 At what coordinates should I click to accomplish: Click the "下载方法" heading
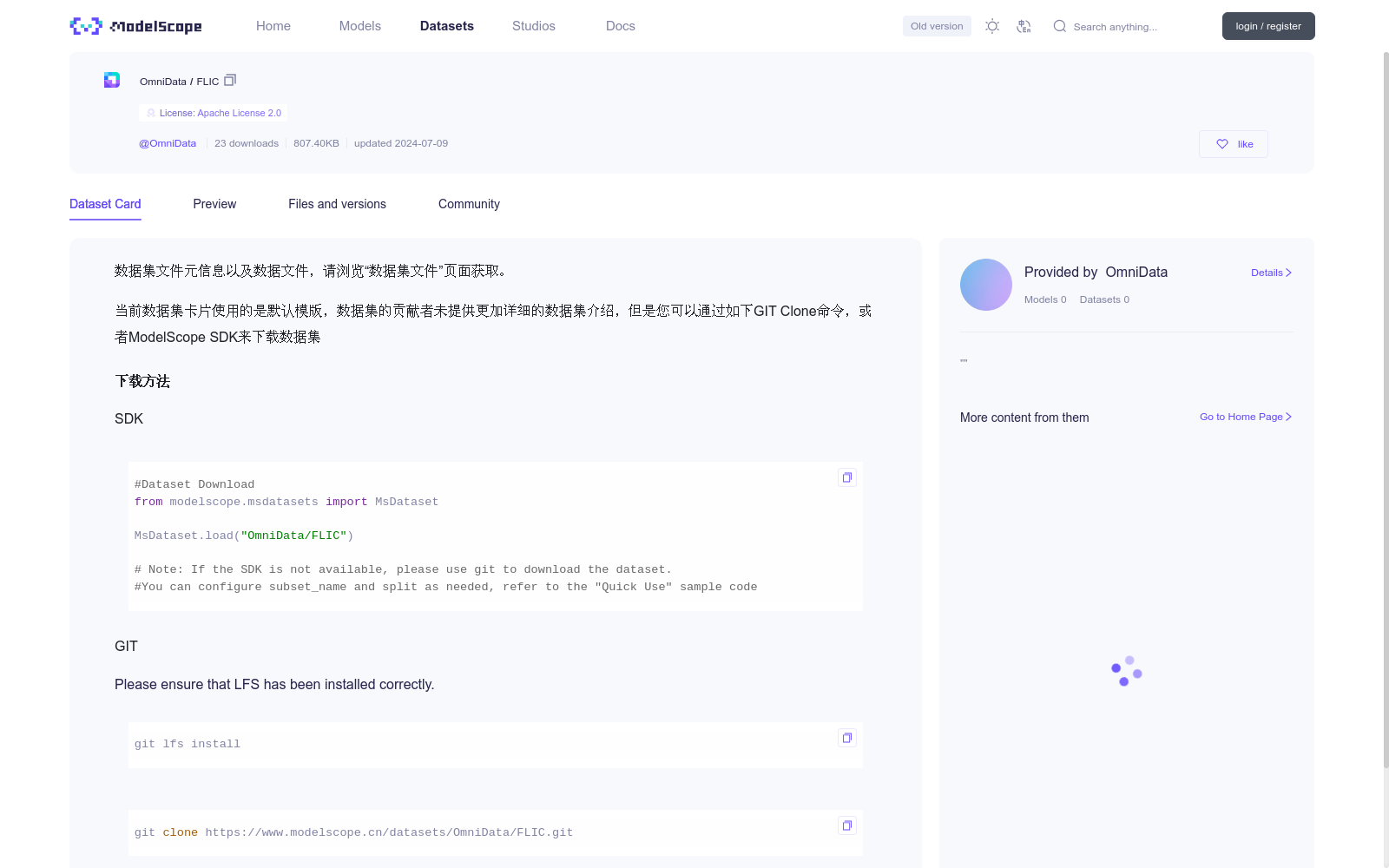click(142, 381)
